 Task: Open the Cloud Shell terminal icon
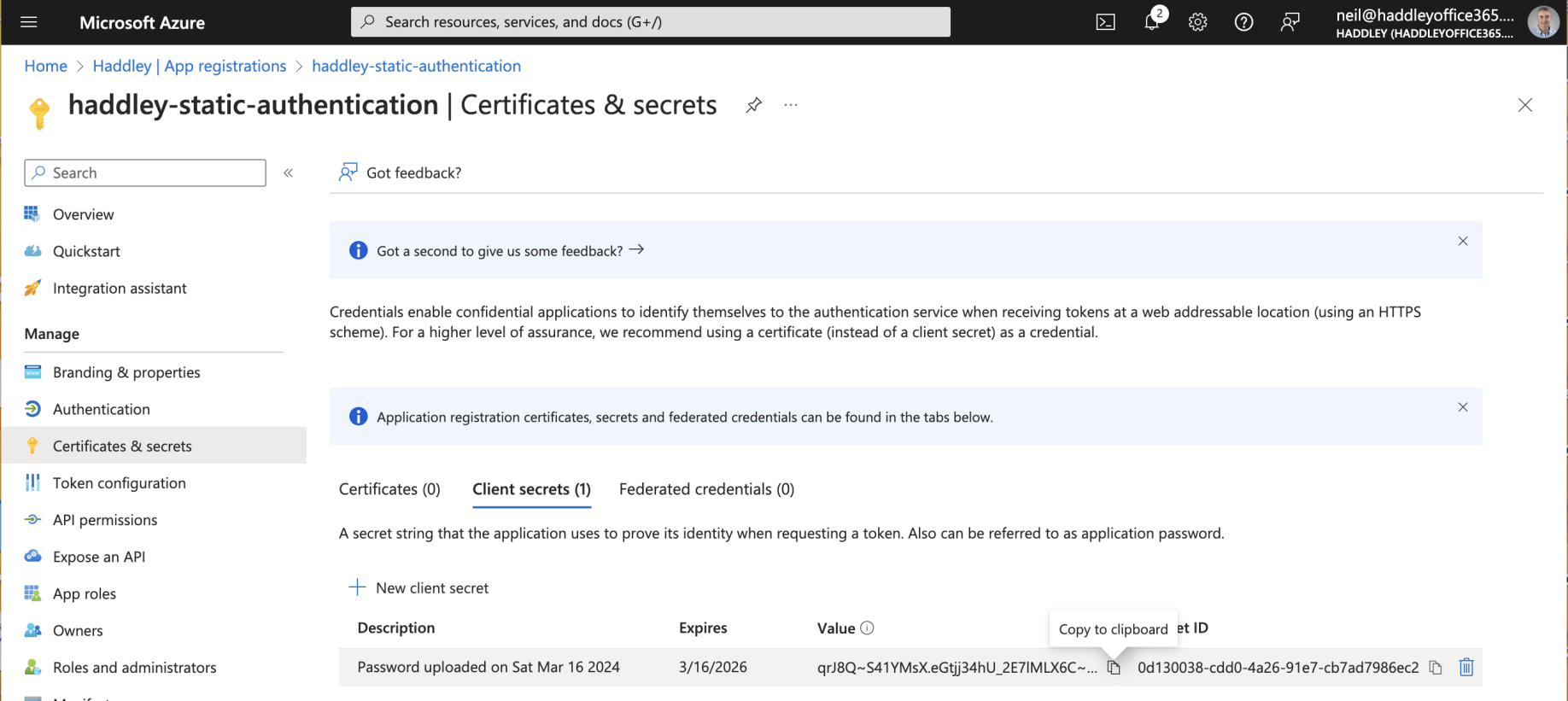pyautogui.click(x=1105, y=22)
